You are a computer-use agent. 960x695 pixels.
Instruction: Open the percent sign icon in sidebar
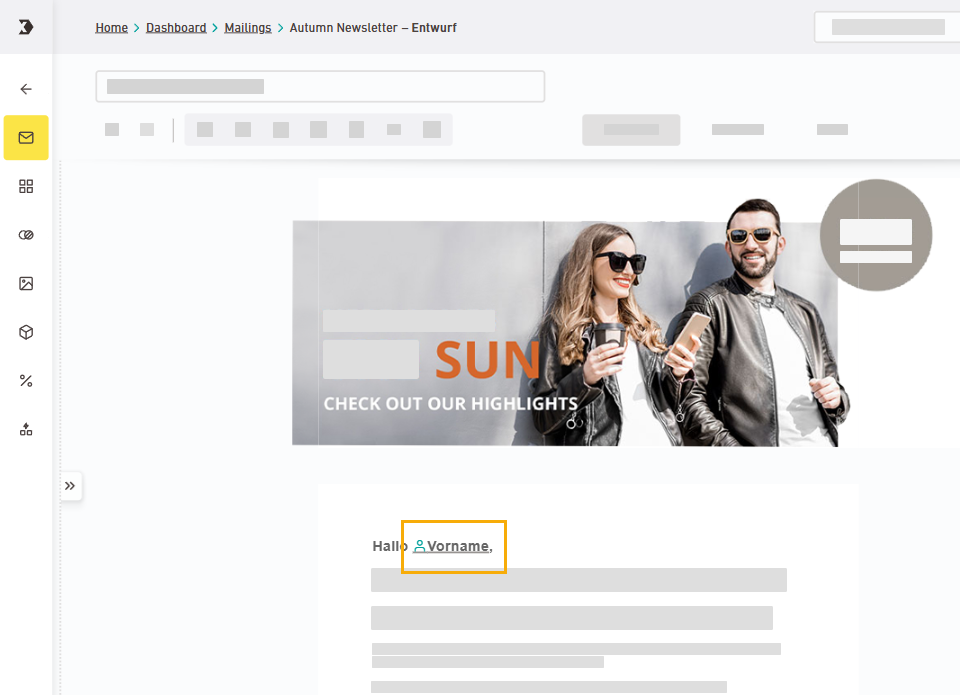coord(26,381)
